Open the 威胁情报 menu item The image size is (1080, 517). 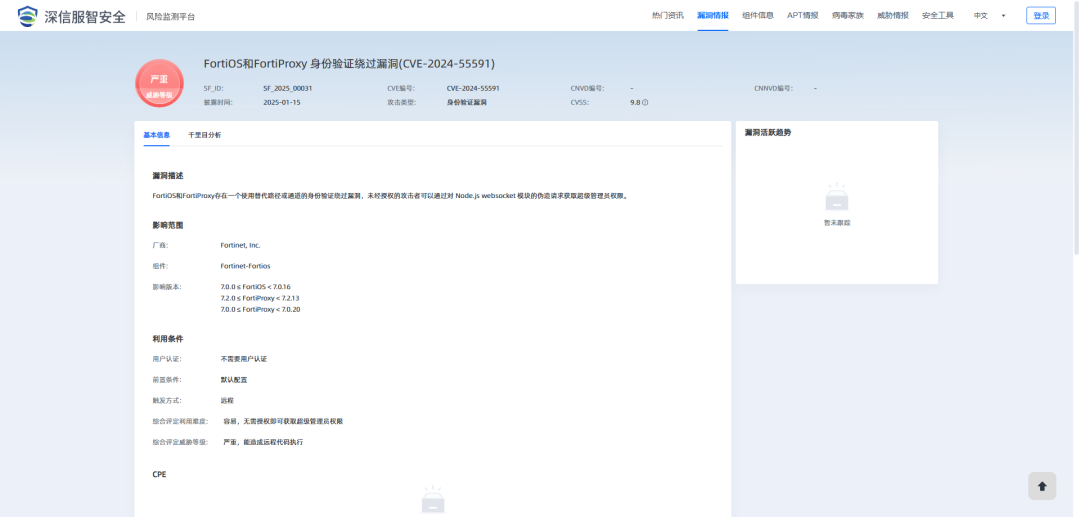tap(893, 15)
